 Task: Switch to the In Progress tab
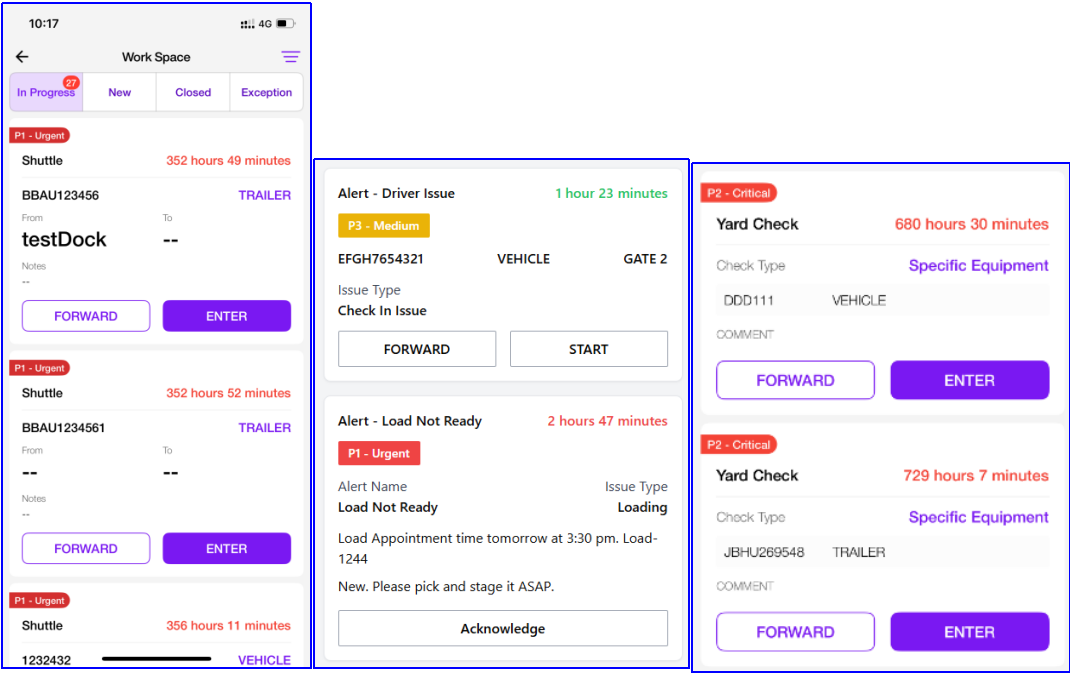(x=46, y=92)
